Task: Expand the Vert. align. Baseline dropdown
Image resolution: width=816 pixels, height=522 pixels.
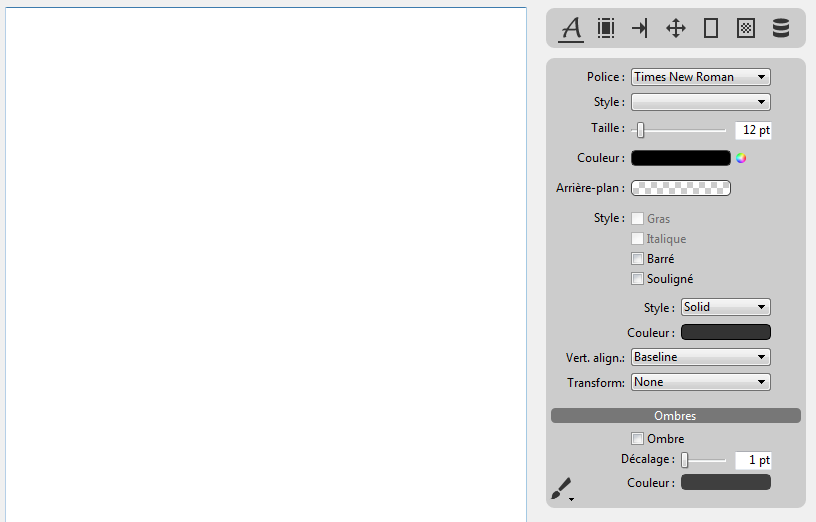Action: coord(700,357)
